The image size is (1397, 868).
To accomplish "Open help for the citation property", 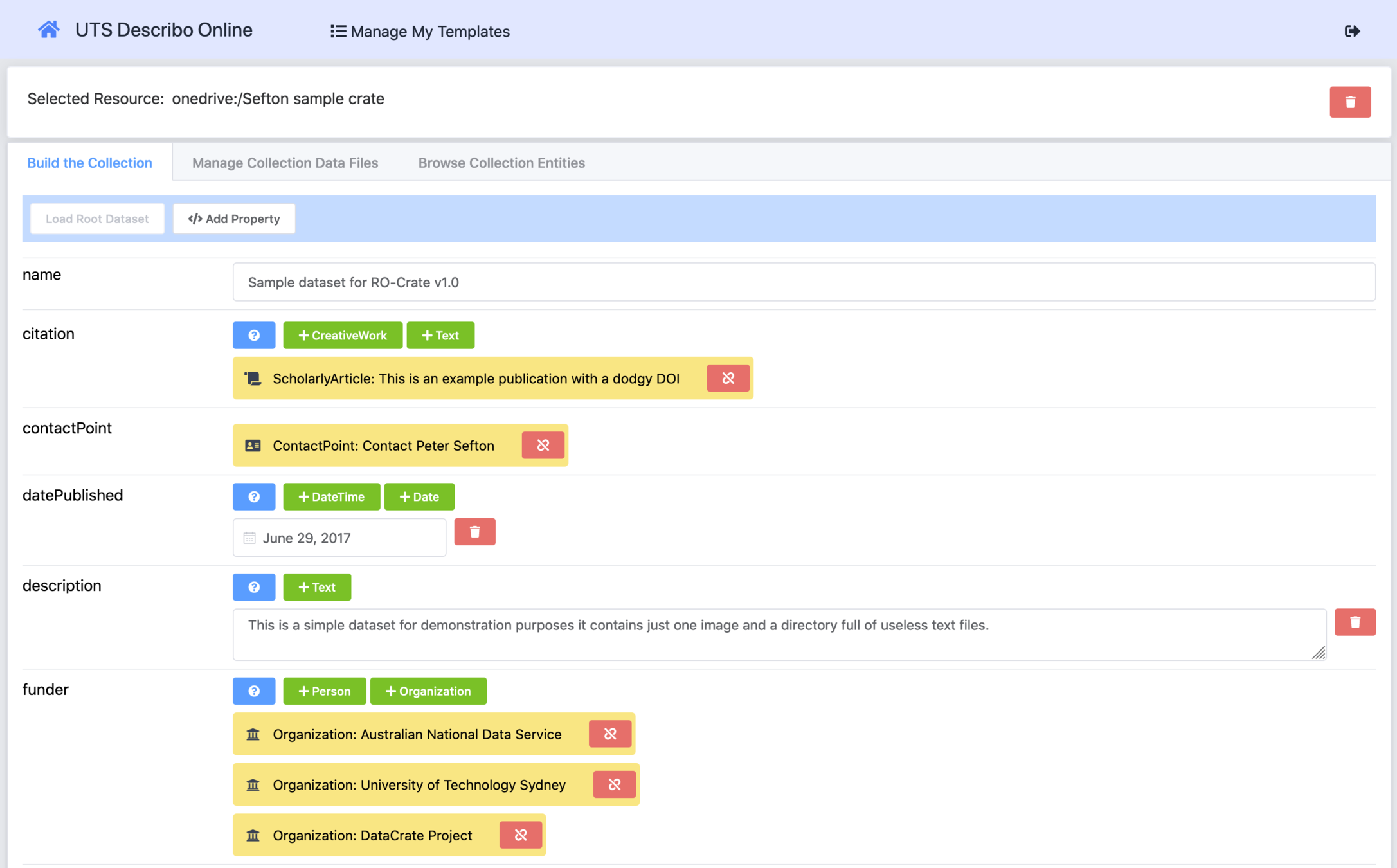I will tap(253, 335).
